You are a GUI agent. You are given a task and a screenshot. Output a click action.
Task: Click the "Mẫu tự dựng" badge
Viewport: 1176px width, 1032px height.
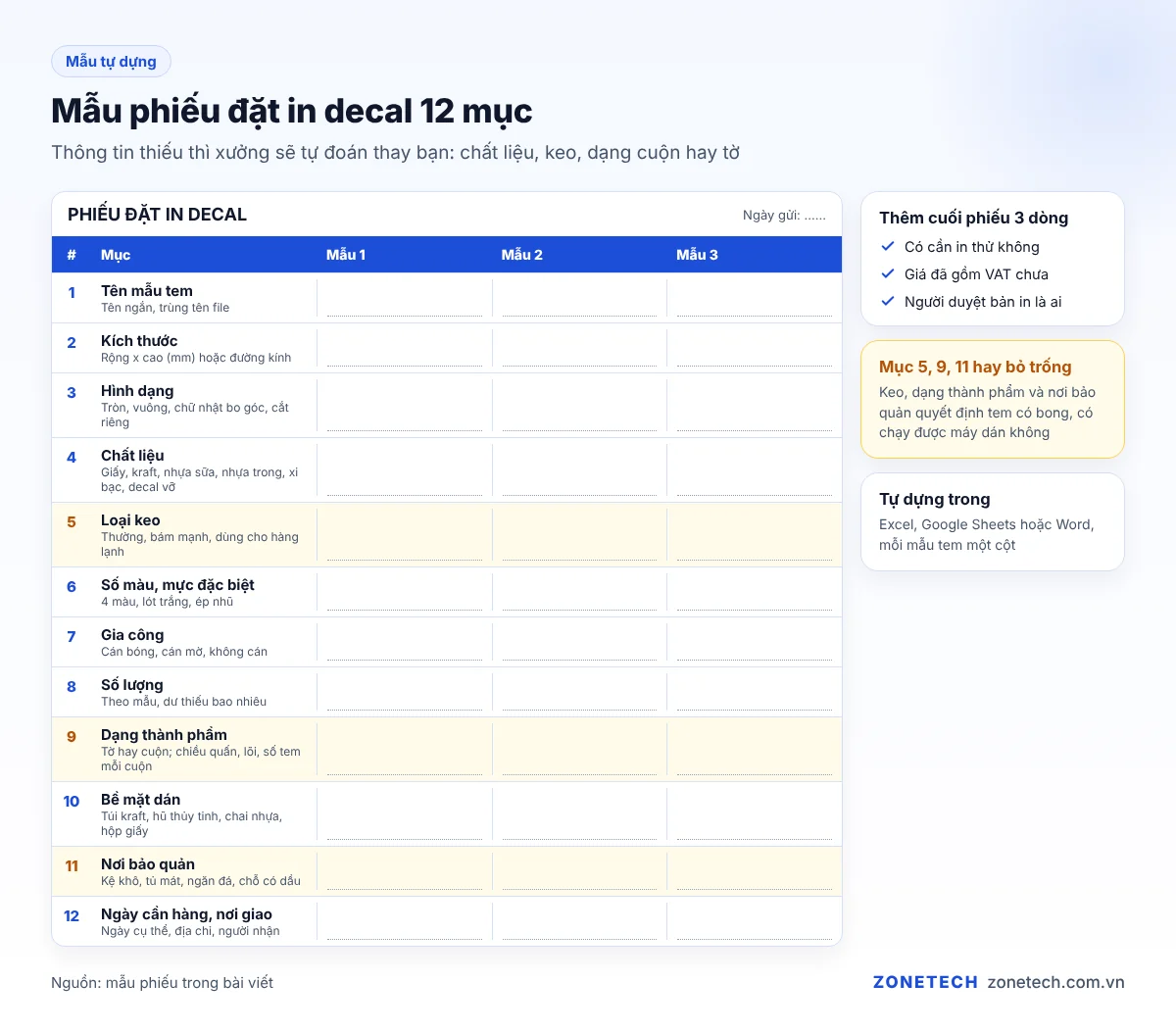tap(111, 62)
